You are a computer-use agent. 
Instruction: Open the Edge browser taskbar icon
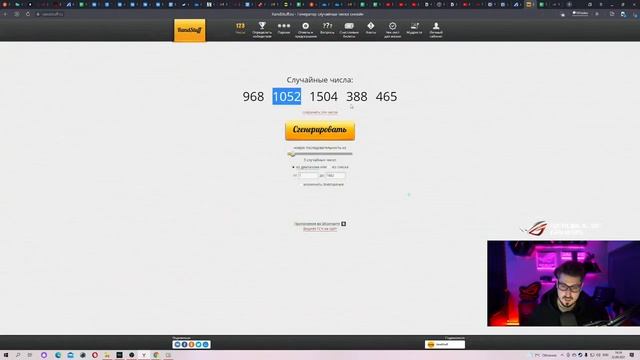(x=58, y=355)
